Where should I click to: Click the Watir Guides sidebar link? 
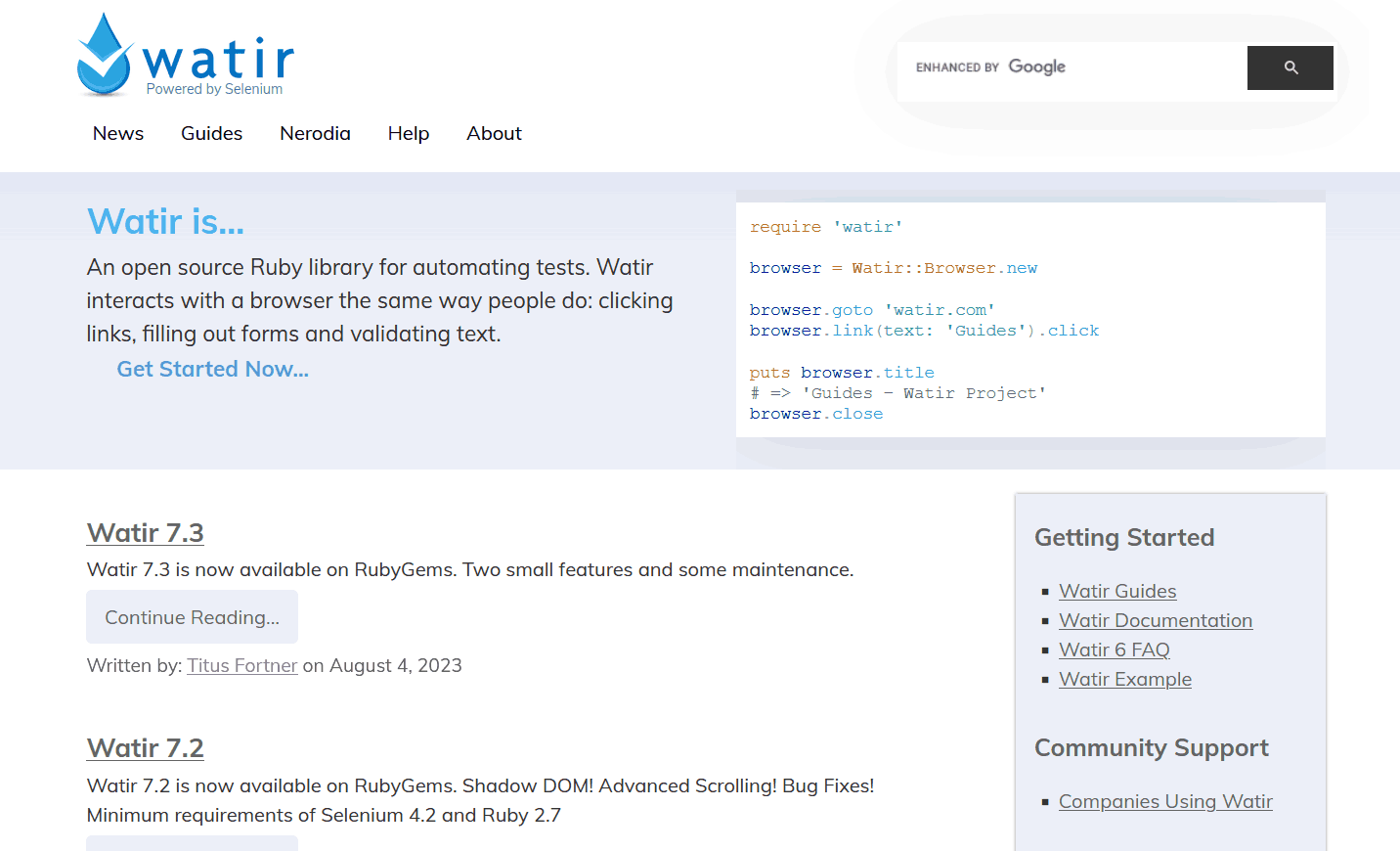click(x=1117, y=591)
